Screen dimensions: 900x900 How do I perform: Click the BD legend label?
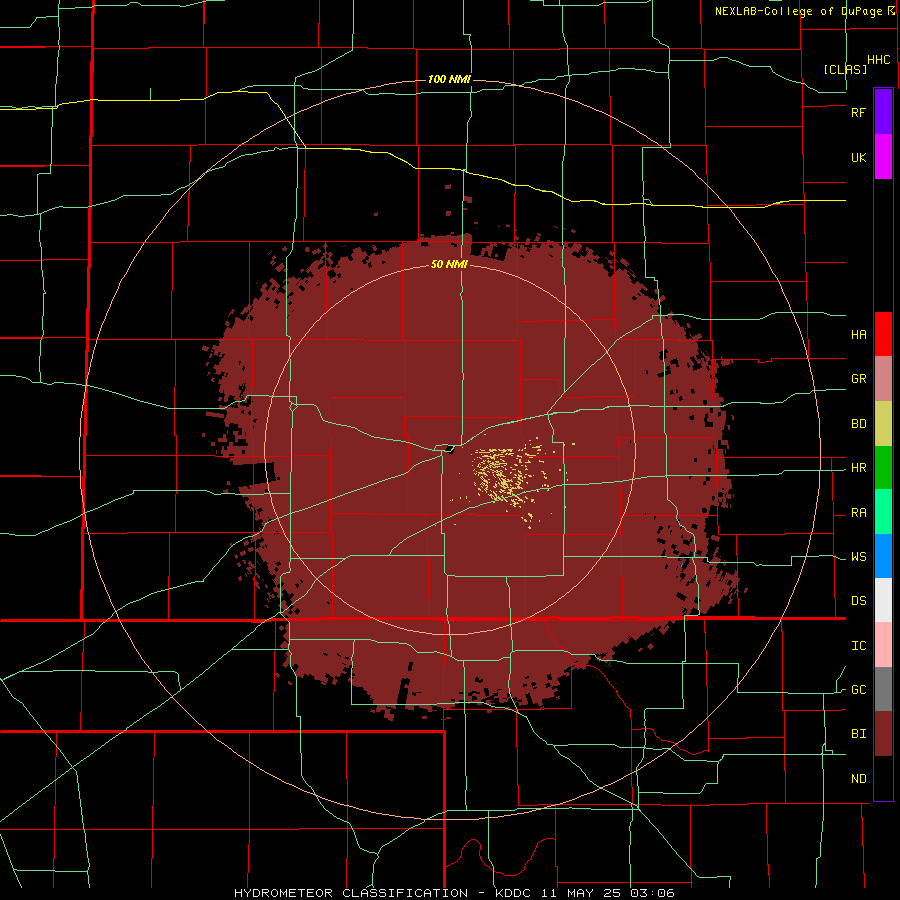pos(858,424)
